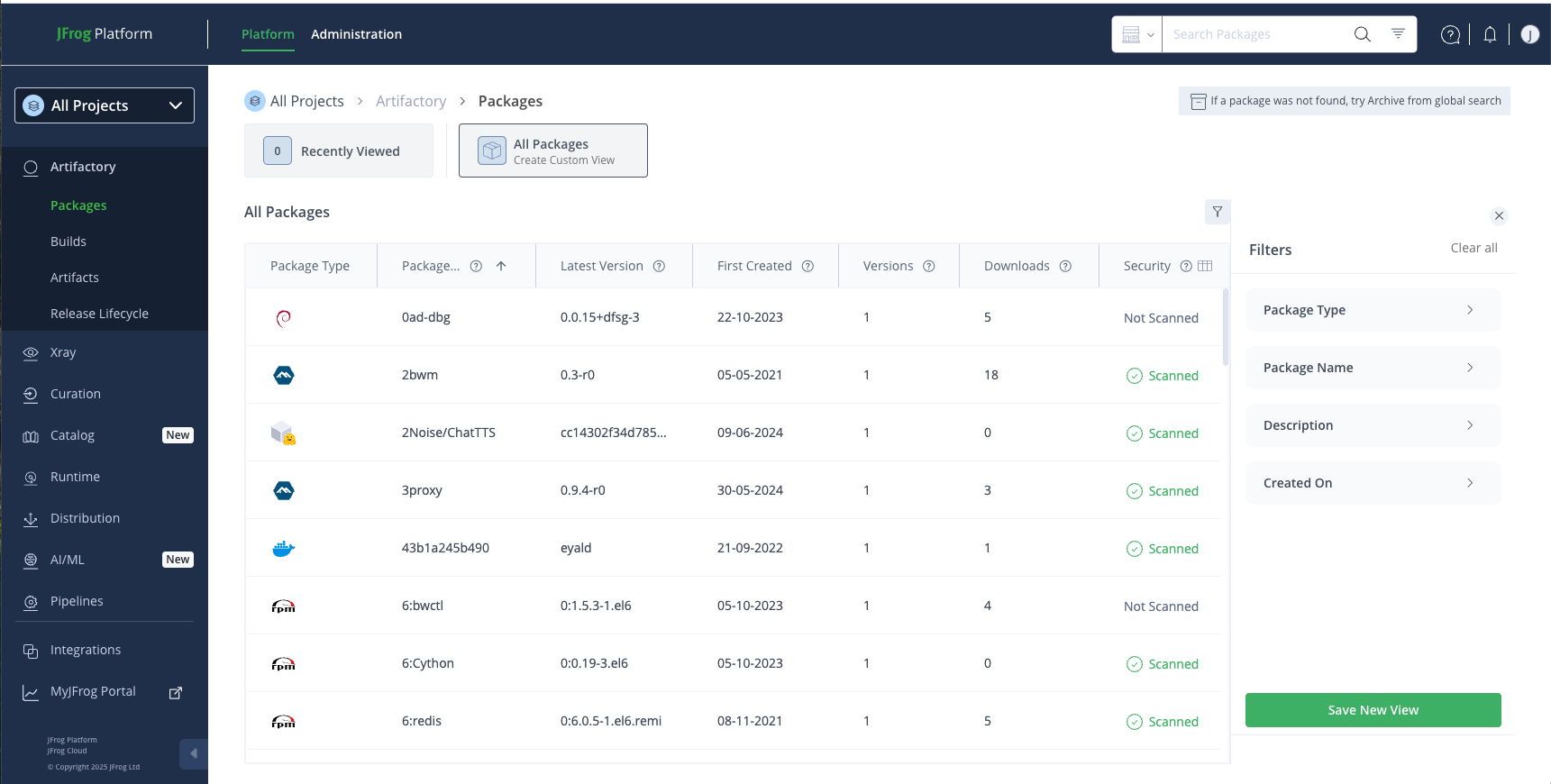Open the help question mark icon
Image resolution: width=1551 pixels, height=784 pixels.
click(x=1450, y=34)
